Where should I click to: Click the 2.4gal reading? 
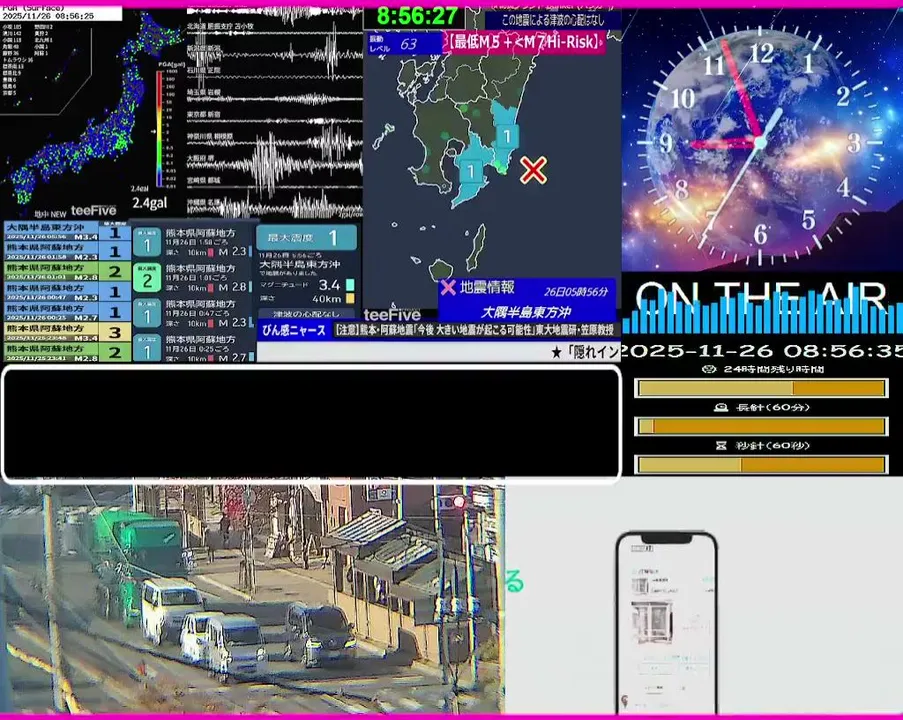point(150,203)
